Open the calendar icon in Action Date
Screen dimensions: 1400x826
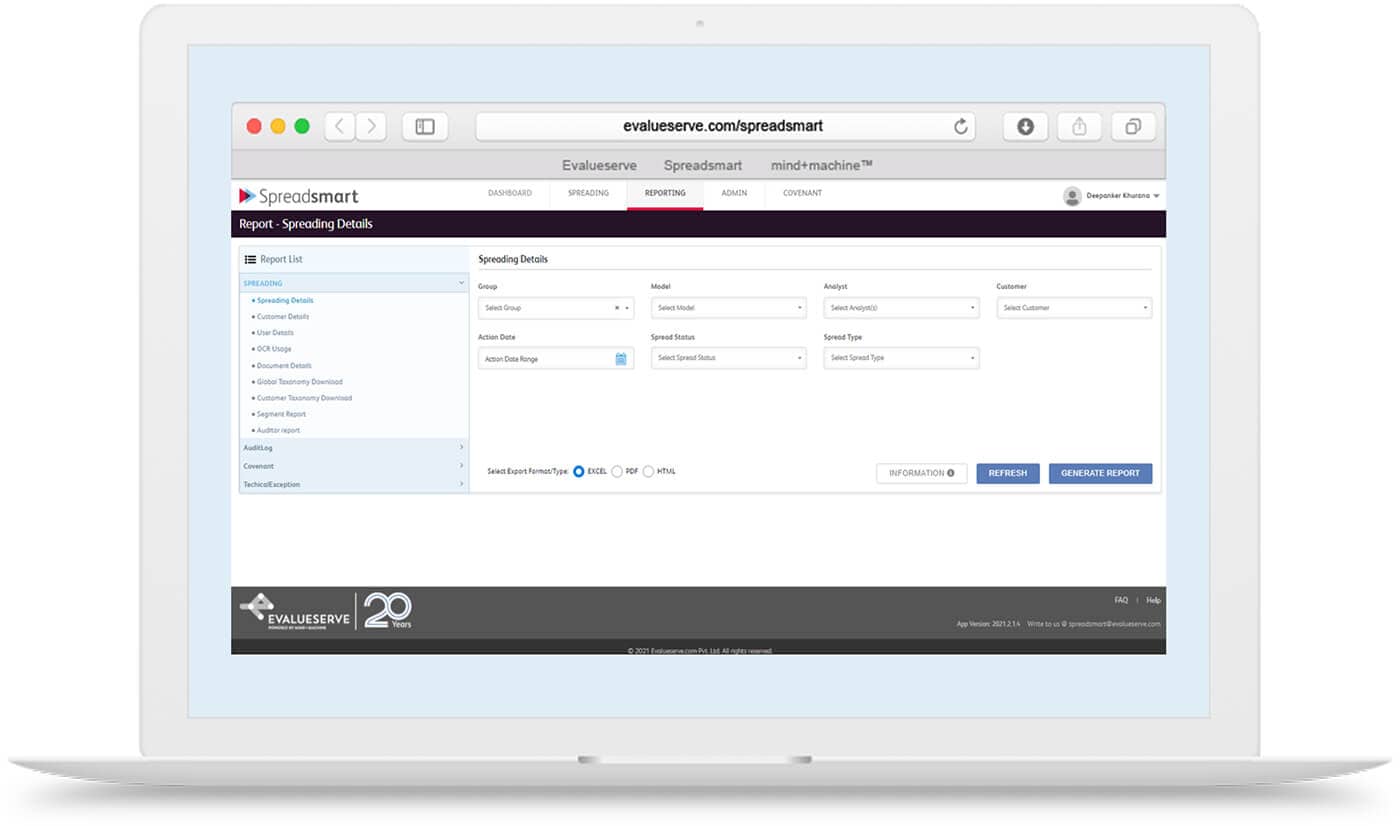point(620,359)
